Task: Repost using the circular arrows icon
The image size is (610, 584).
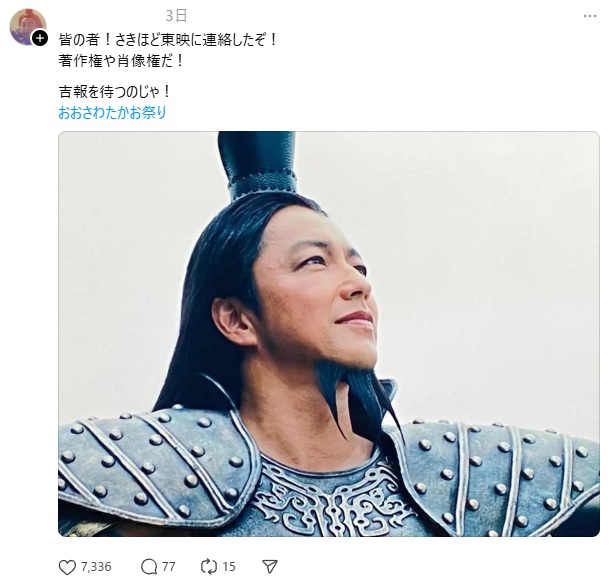Action: pyautogui.click(x=209, y=566)
